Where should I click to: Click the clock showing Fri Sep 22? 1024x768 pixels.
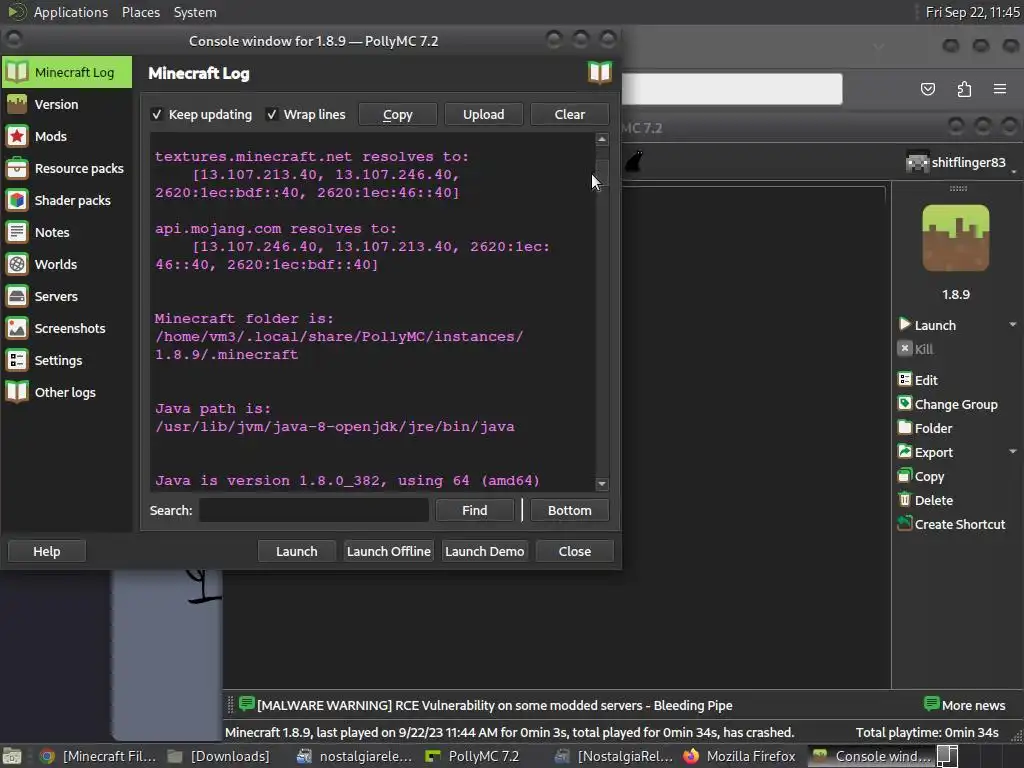coord(973,12)
